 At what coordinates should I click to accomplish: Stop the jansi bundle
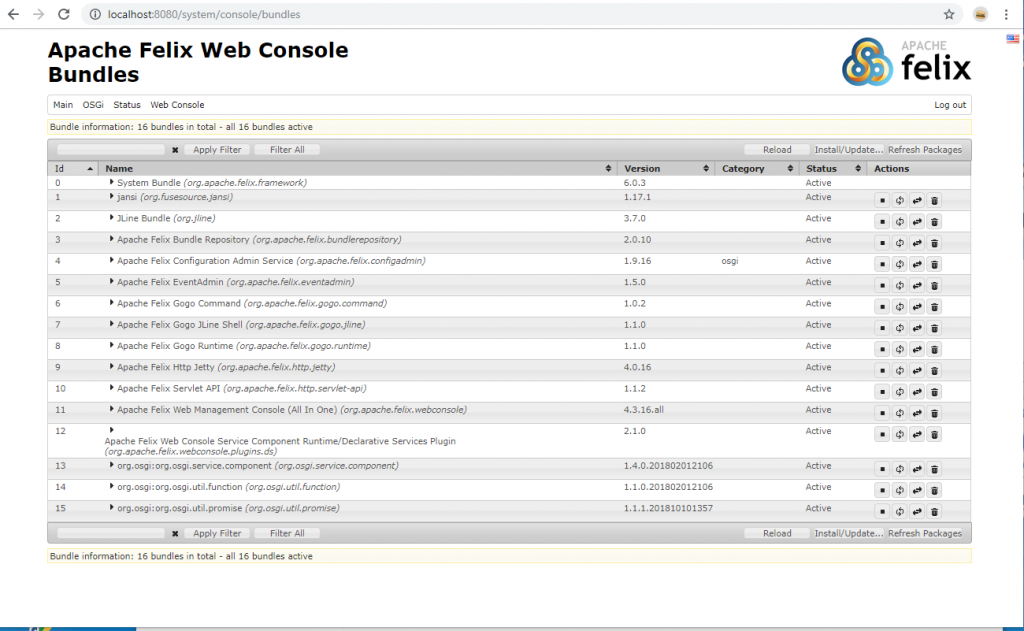(x=882, y=201)
